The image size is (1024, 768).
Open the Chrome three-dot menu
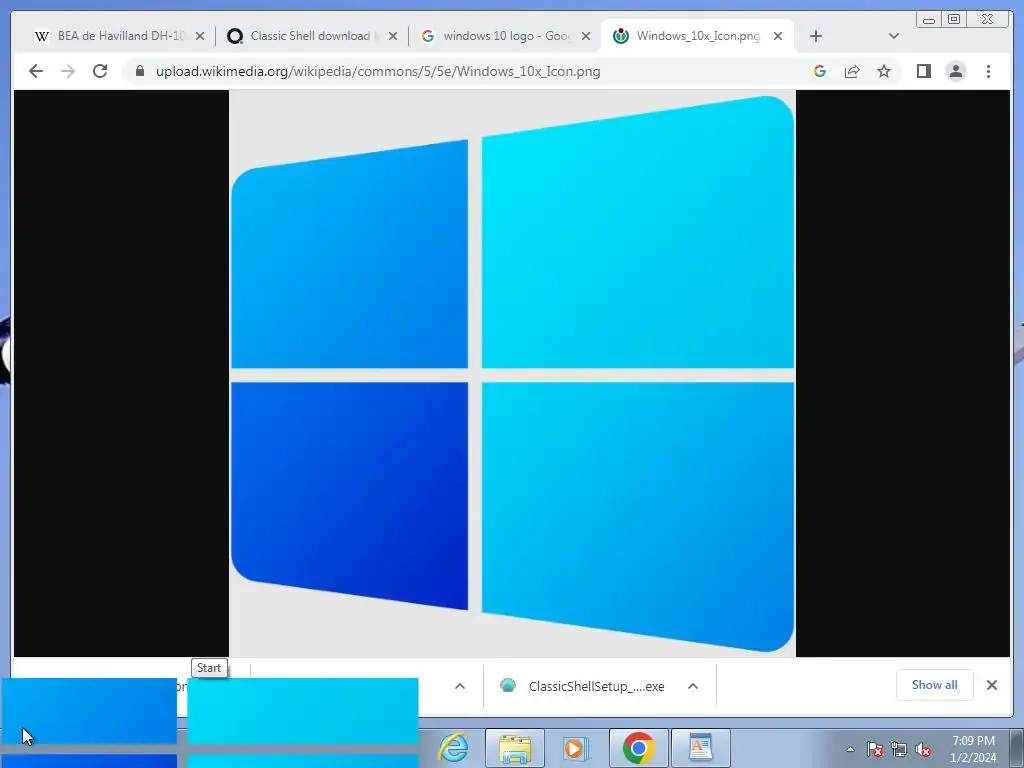988,71
